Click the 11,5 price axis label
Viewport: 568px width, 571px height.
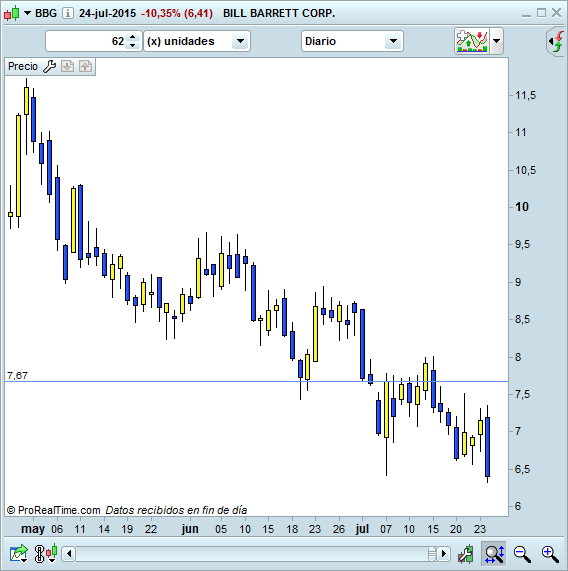[525, 95]
